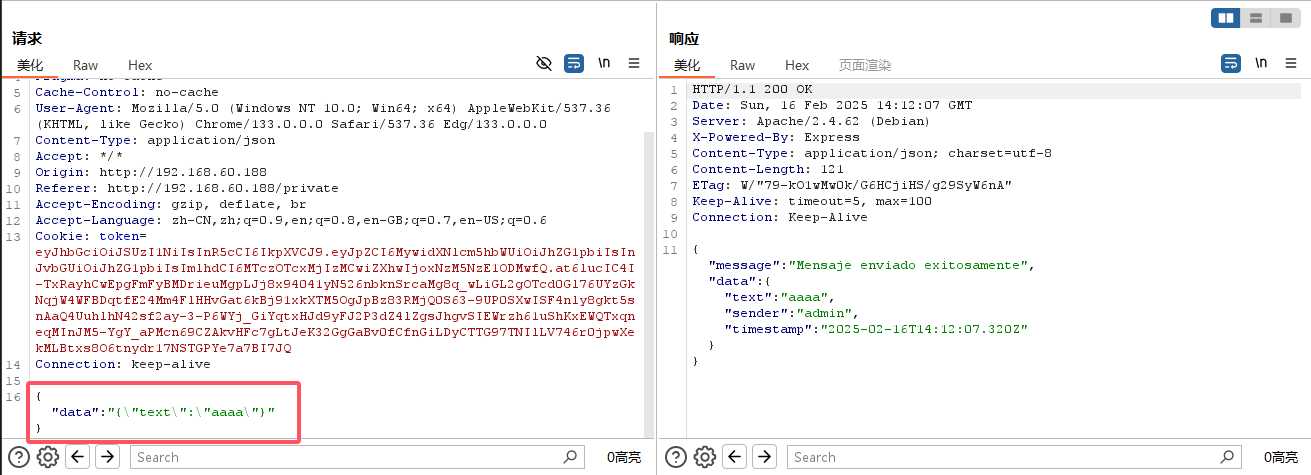Go to next match in response search
The image size is (1311, 475).
(x=764, y=457)
